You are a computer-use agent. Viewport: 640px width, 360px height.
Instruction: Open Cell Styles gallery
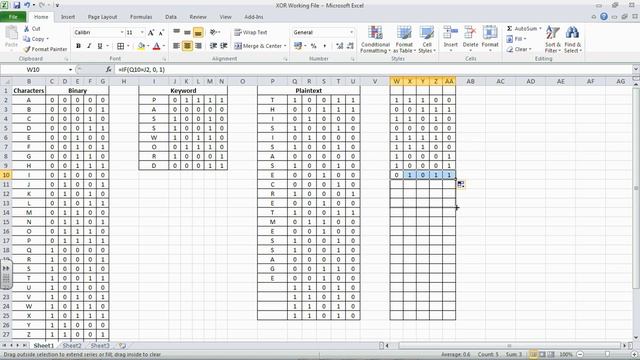pos(427,39)
